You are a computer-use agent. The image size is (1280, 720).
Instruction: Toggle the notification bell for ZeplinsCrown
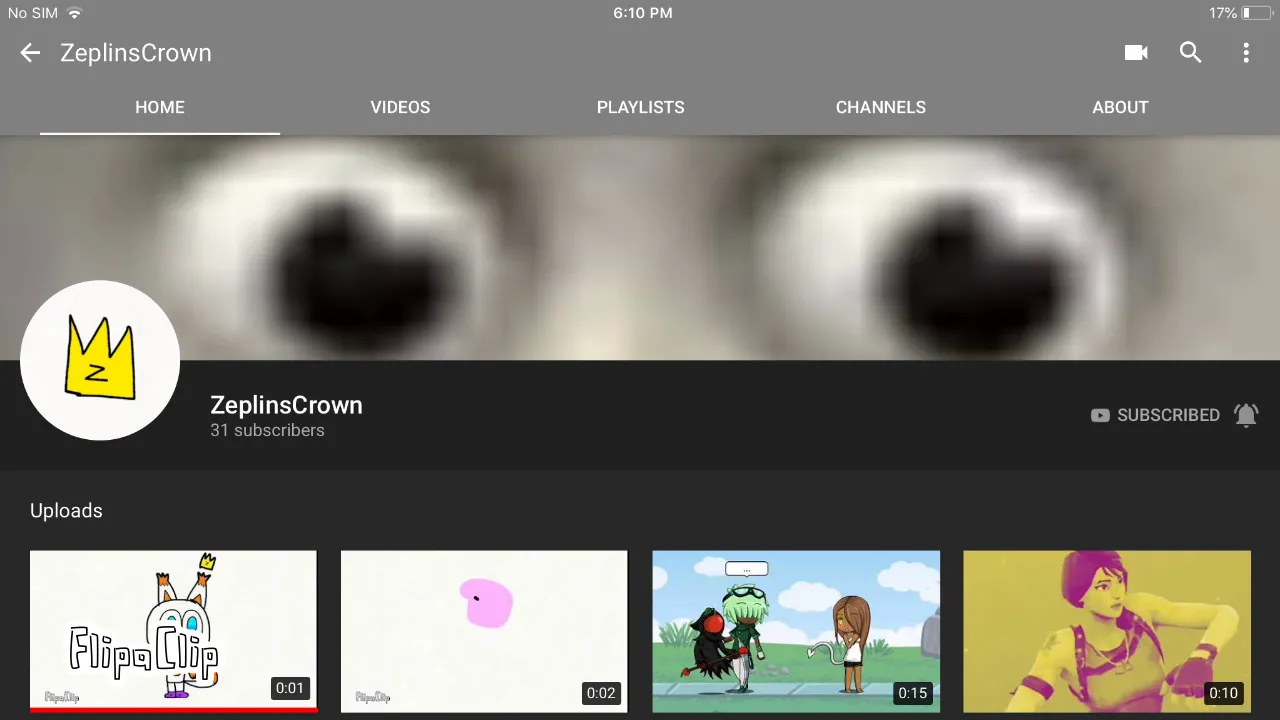coord(1246,415)
